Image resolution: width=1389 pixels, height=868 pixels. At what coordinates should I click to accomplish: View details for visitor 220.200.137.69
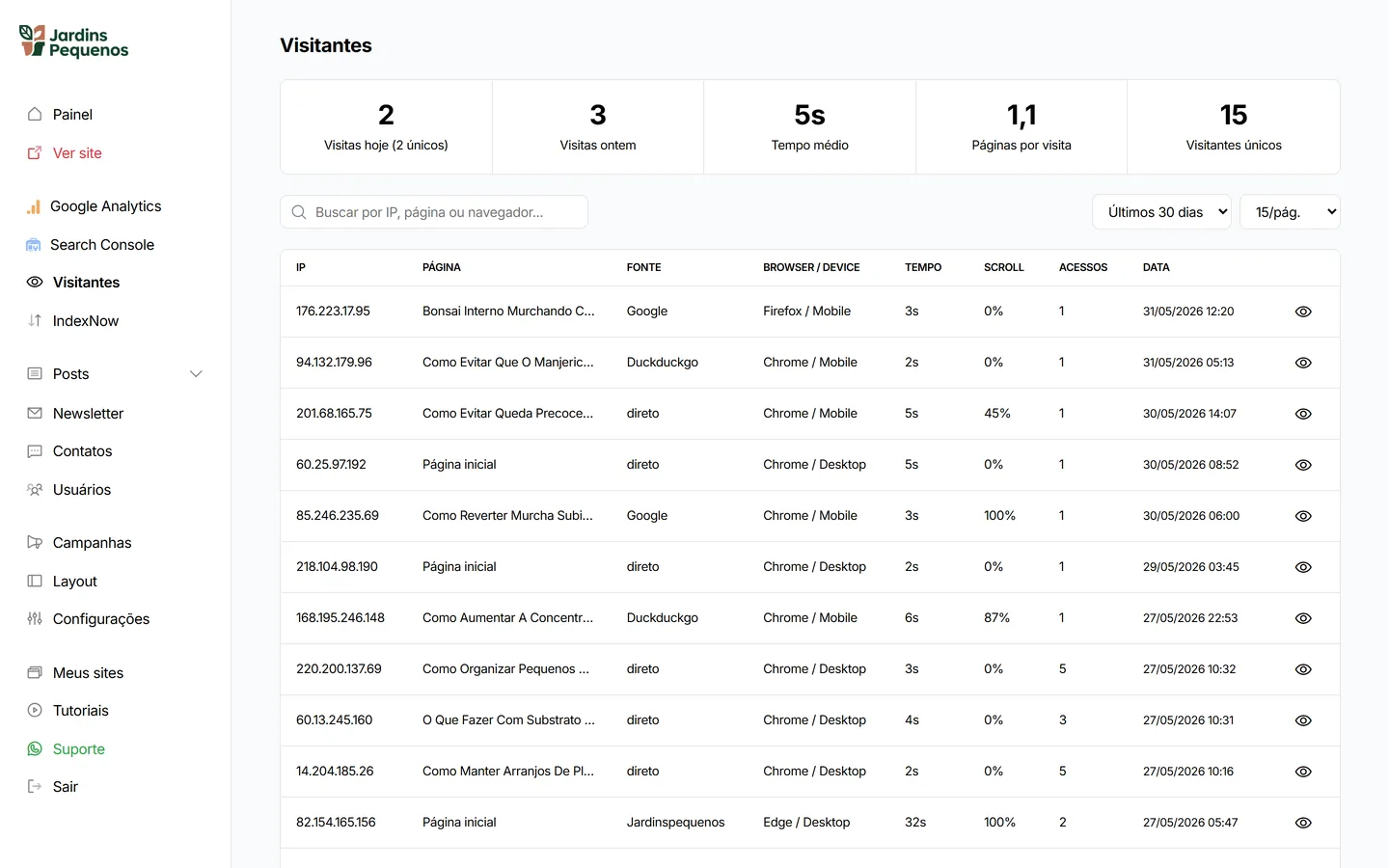[x=1303, y=669]
